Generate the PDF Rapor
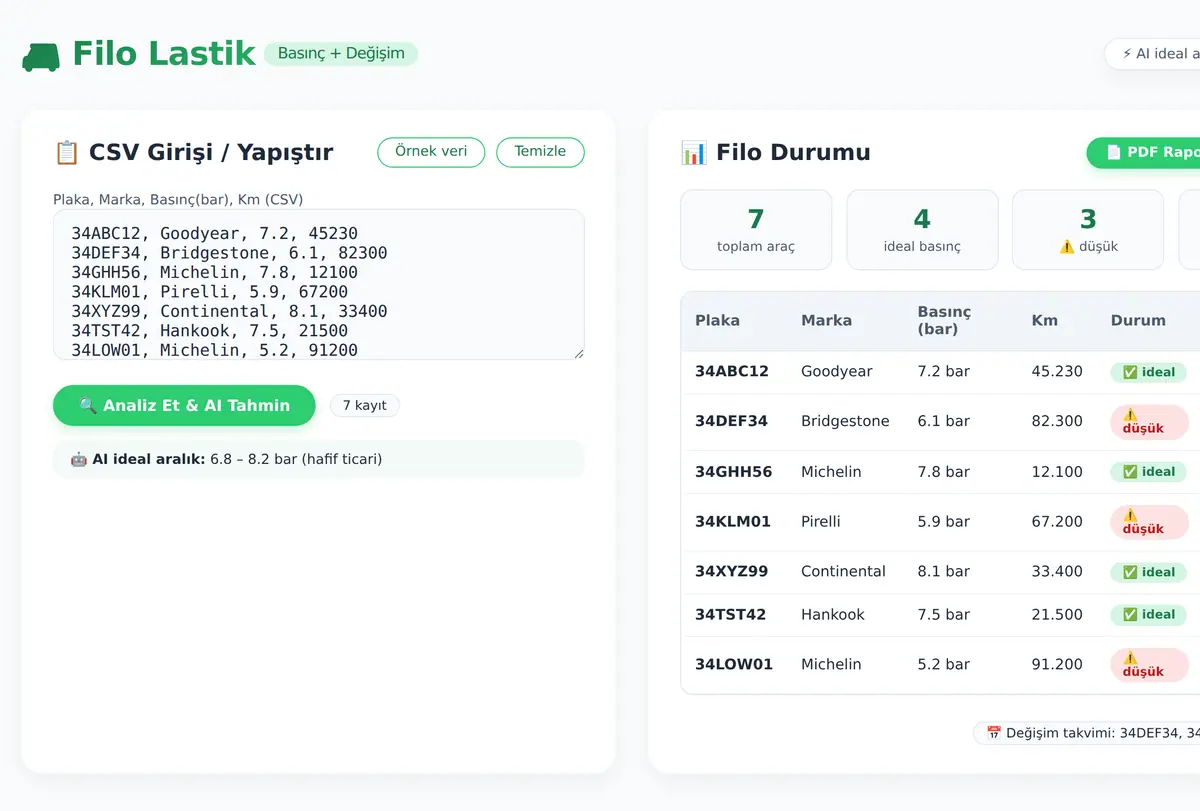This screenshot has height=811, width=1200. (x=1143, y=152)
